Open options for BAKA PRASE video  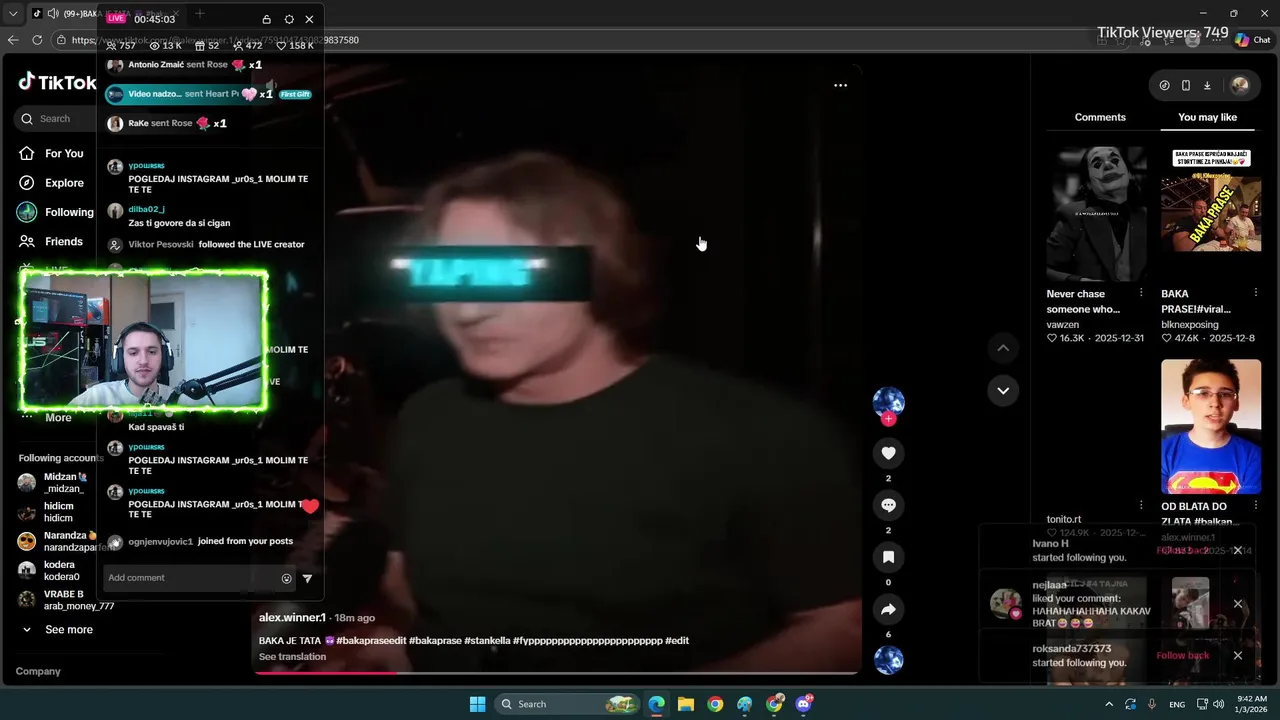[1256, 293]
